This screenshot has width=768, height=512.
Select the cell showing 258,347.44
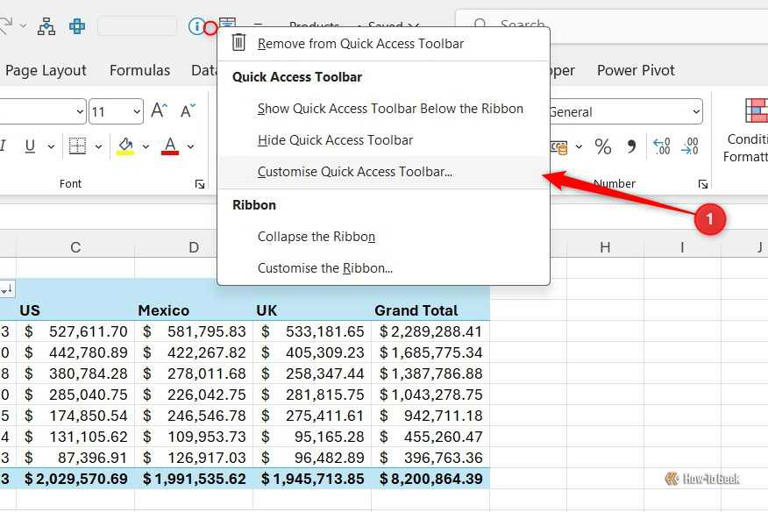point(312,374)
